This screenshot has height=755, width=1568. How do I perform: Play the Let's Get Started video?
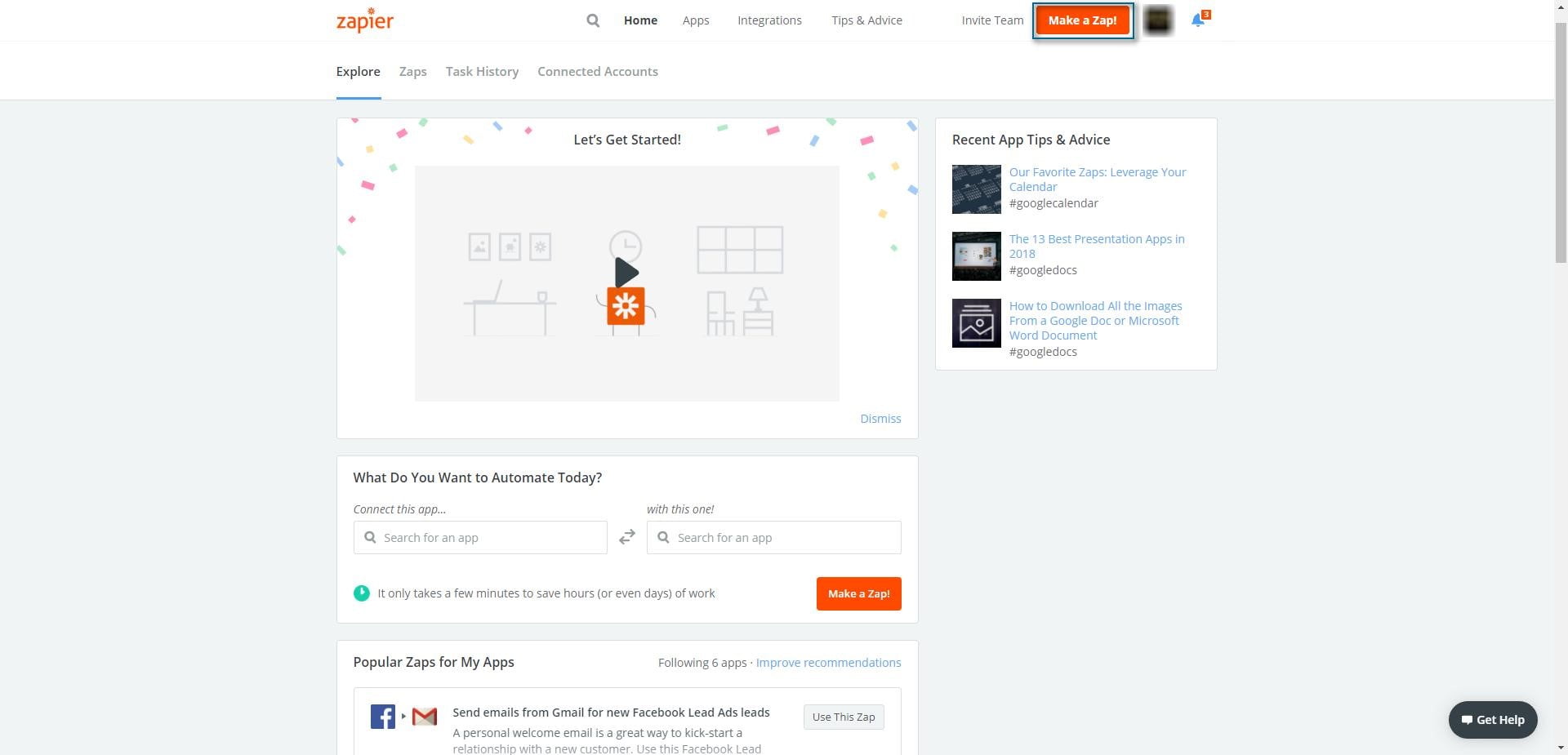626,273
